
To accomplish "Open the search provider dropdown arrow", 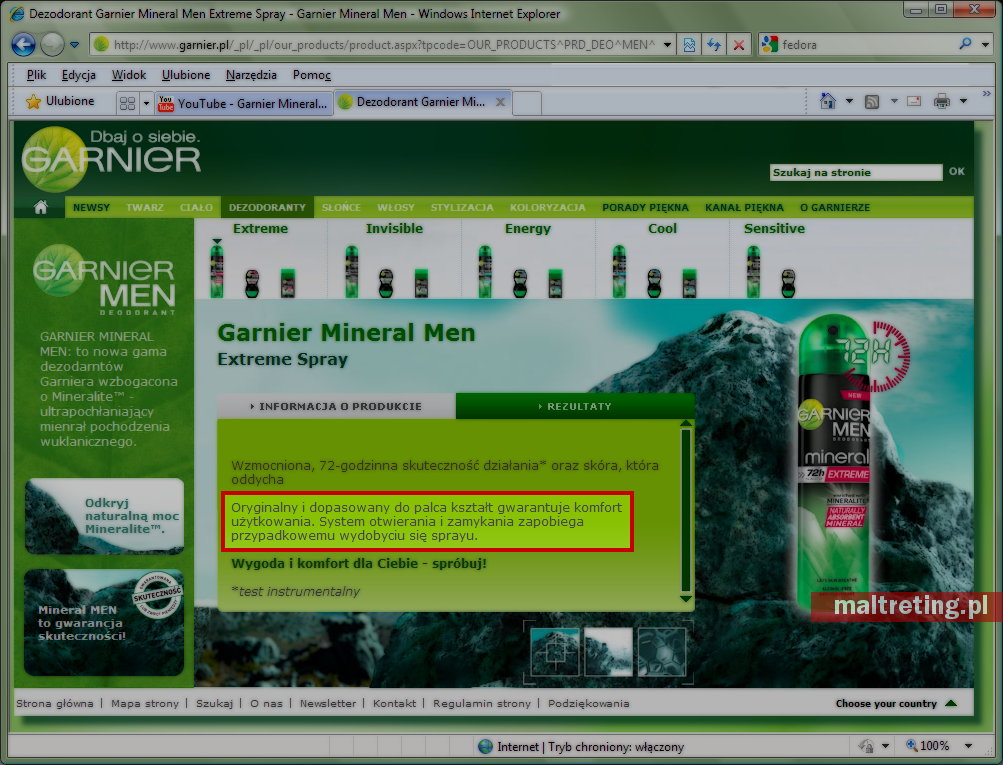I will 985,45.
